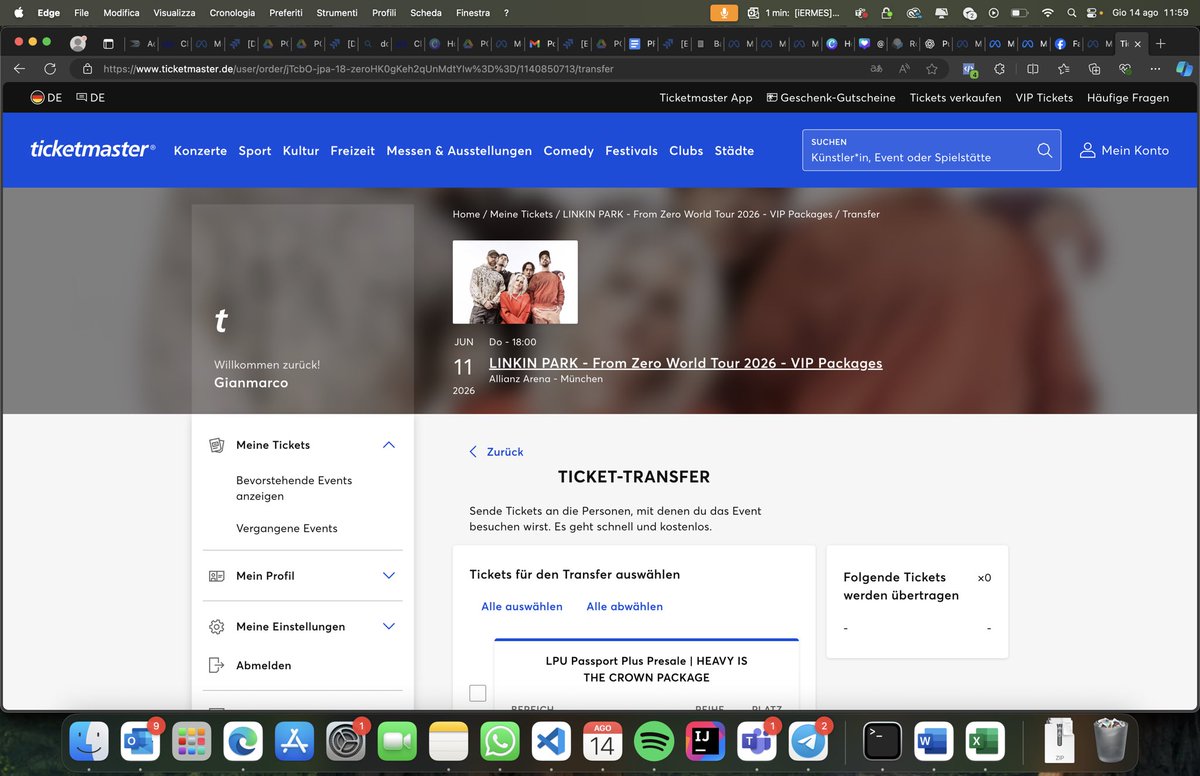Open Microsoft Teams in the Dock
The image size is (1200, 776).
point(757,741)
